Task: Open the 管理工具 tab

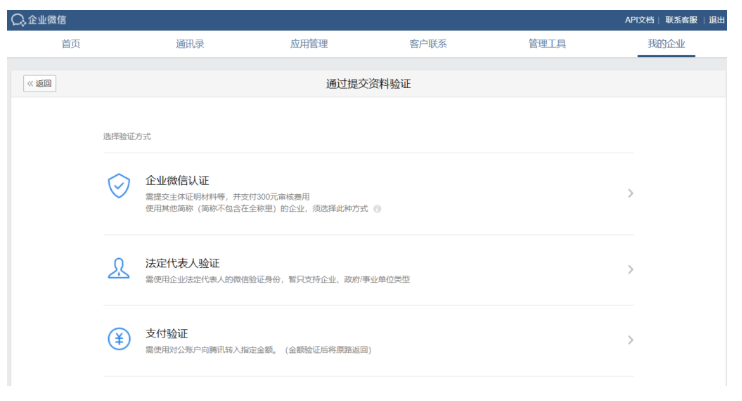Action: [547, 44]
